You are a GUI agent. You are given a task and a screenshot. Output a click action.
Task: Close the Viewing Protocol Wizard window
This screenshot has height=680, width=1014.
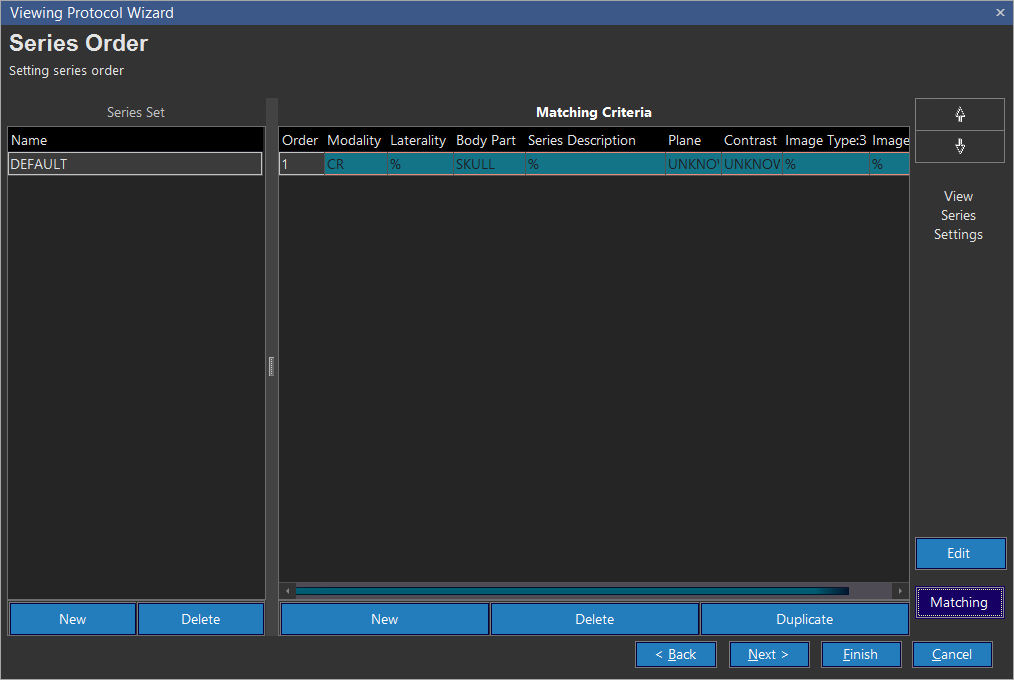pyautogui.click(x=1000, y=13)
